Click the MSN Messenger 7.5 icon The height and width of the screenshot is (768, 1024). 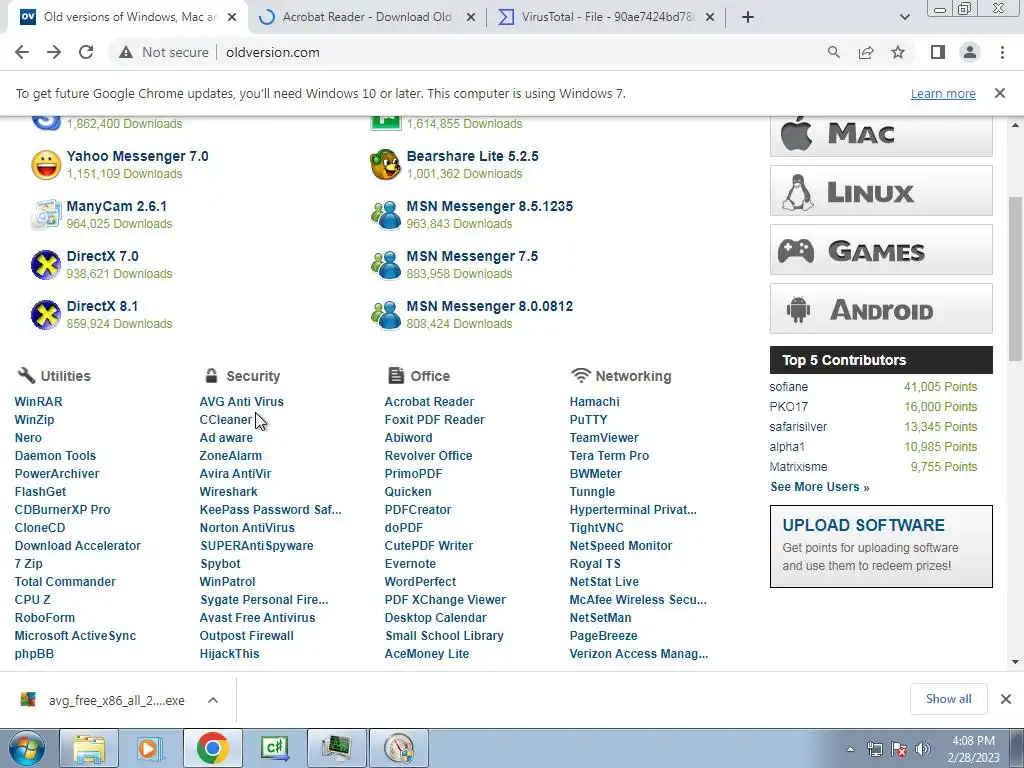point(385,264)
